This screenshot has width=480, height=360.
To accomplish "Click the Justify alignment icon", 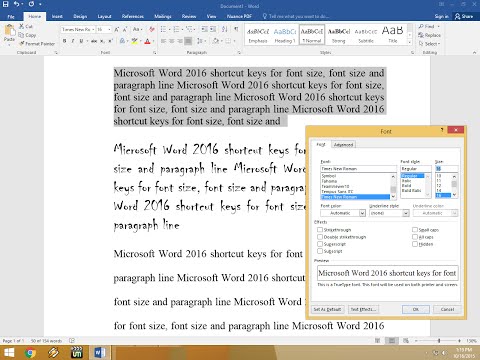I will tap(188, 41).
